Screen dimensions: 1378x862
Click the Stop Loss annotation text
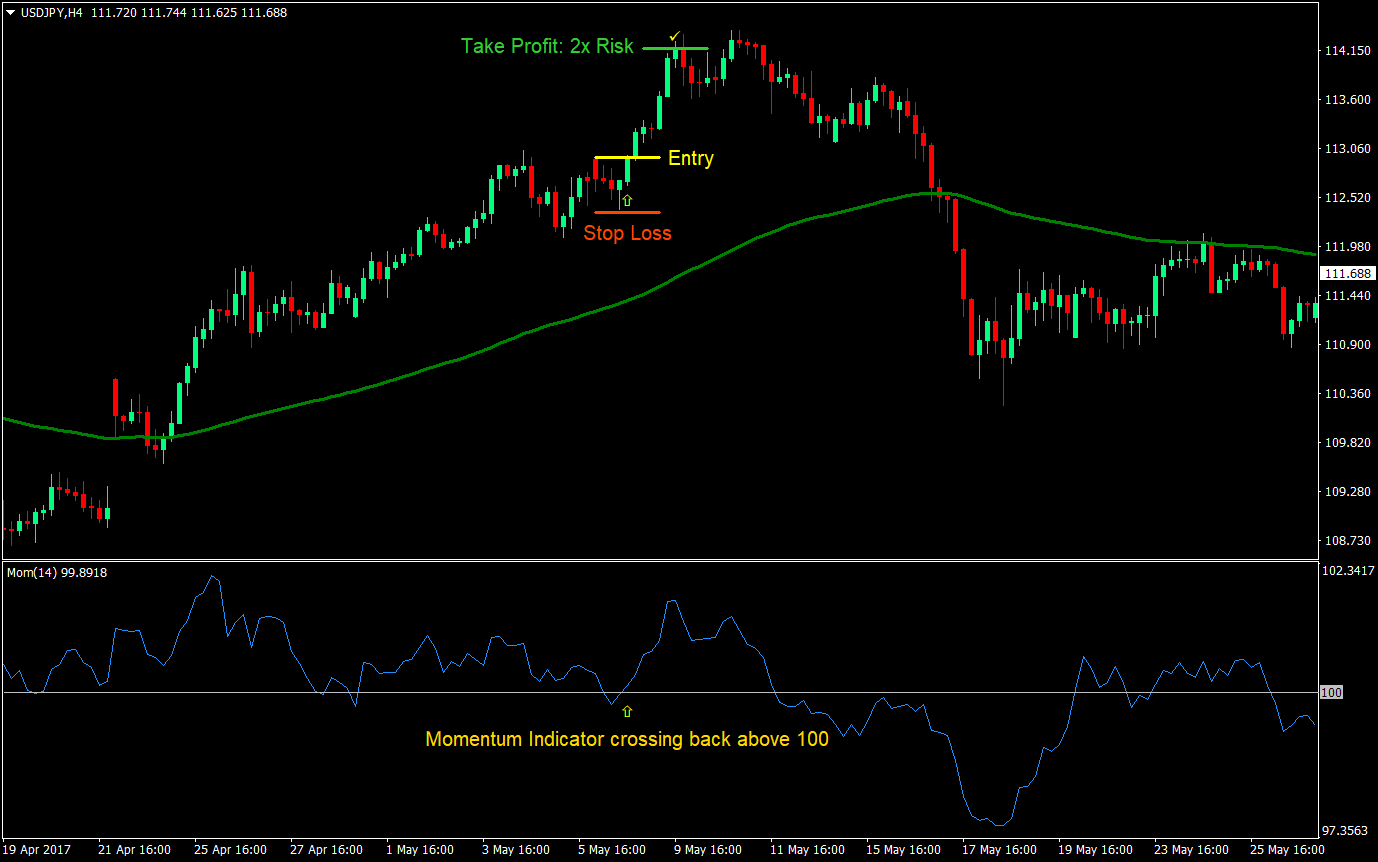628,233
